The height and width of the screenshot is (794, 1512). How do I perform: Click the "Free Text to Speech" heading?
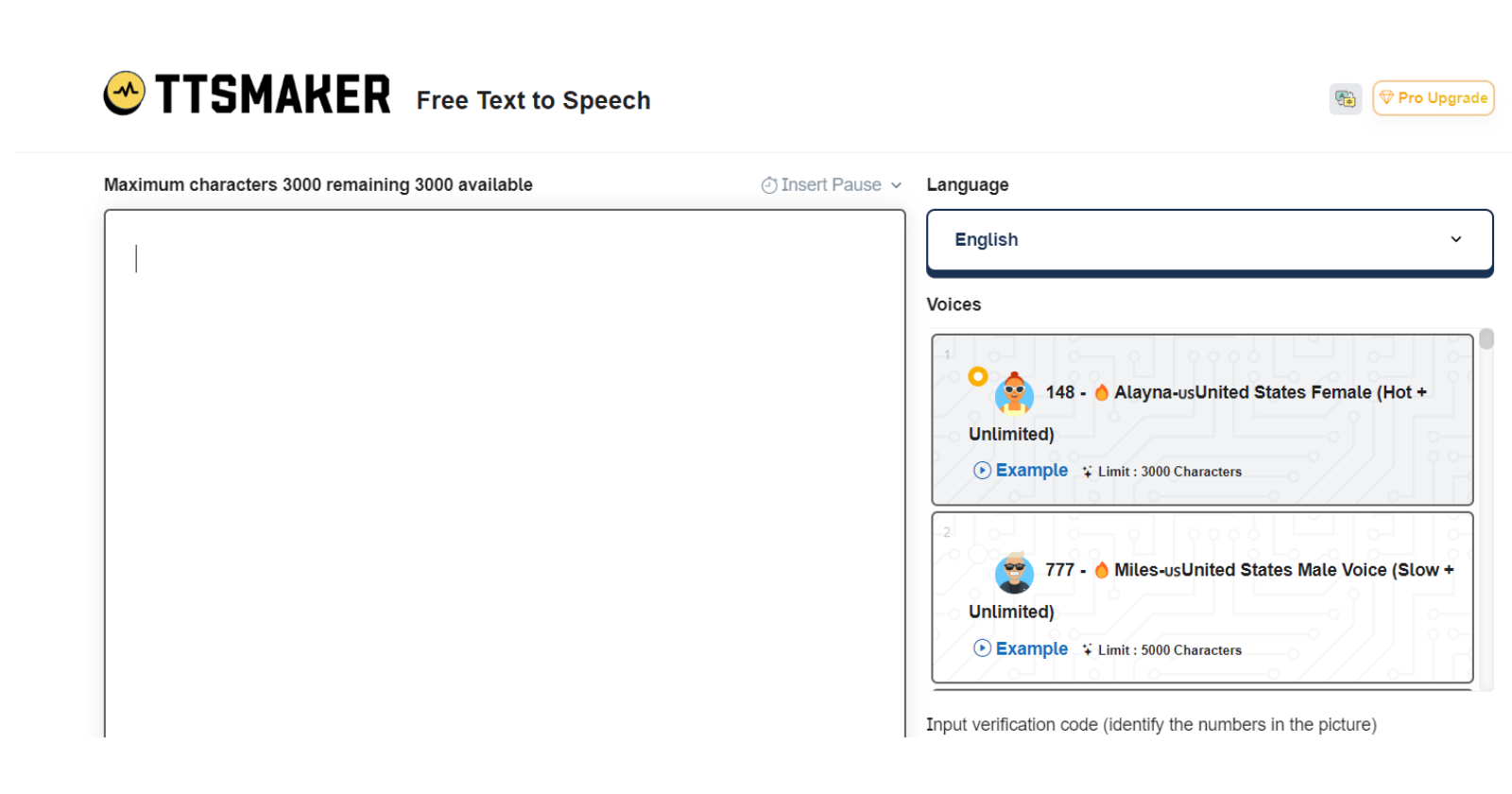[x=533, y=100]
